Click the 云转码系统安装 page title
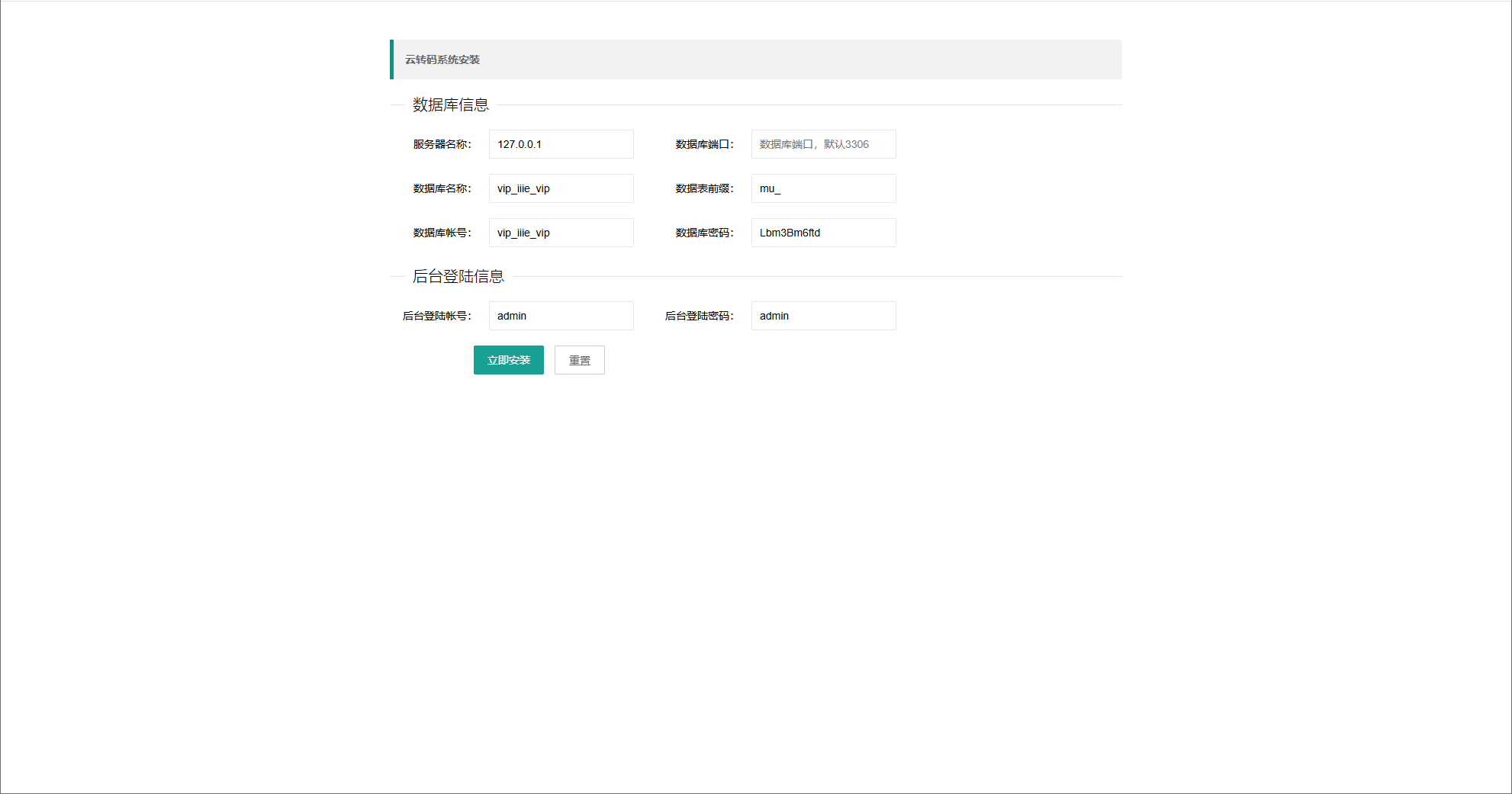1512x794 pixels. [442, 59]
